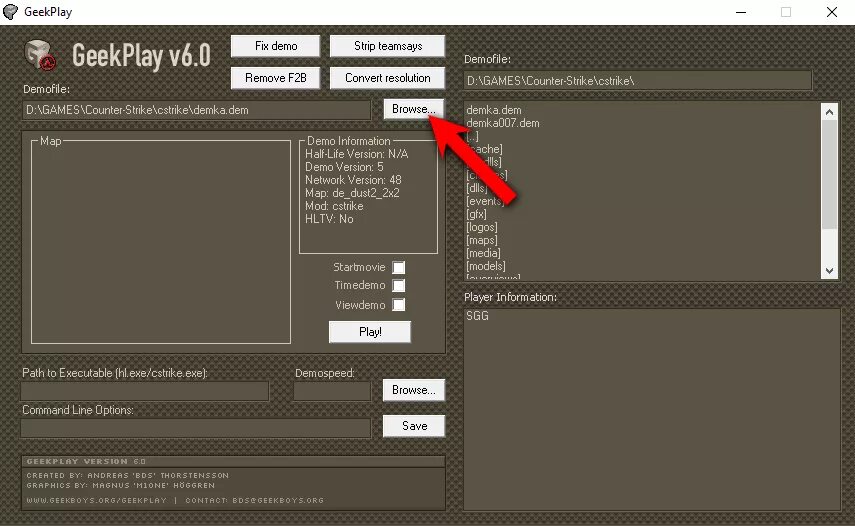The width and height of the screenshot is (855, 526).
Task: Check the Viewdemo option
Action: tap(399, 305)
